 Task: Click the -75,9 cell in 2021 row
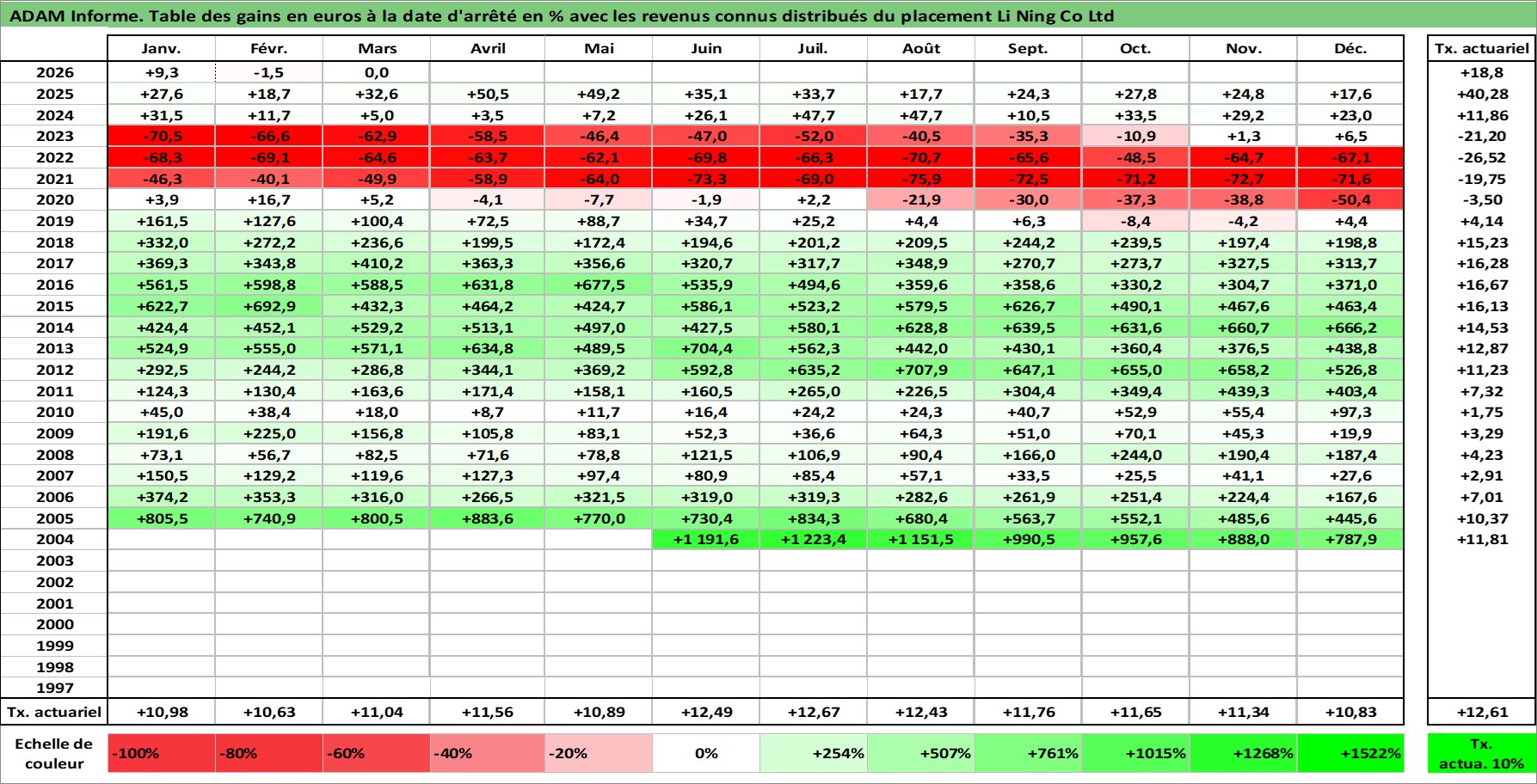point(921,179)
